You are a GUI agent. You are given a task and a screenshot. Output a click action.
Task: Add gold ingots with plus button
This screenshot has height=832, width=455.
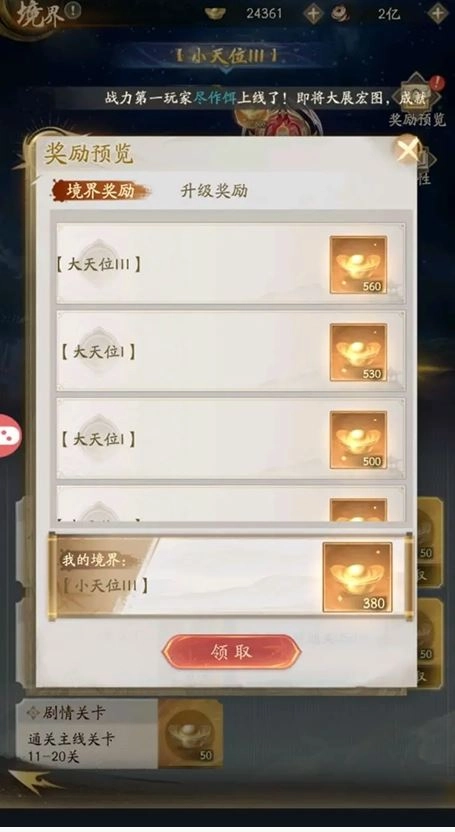(x=312, y=13)
